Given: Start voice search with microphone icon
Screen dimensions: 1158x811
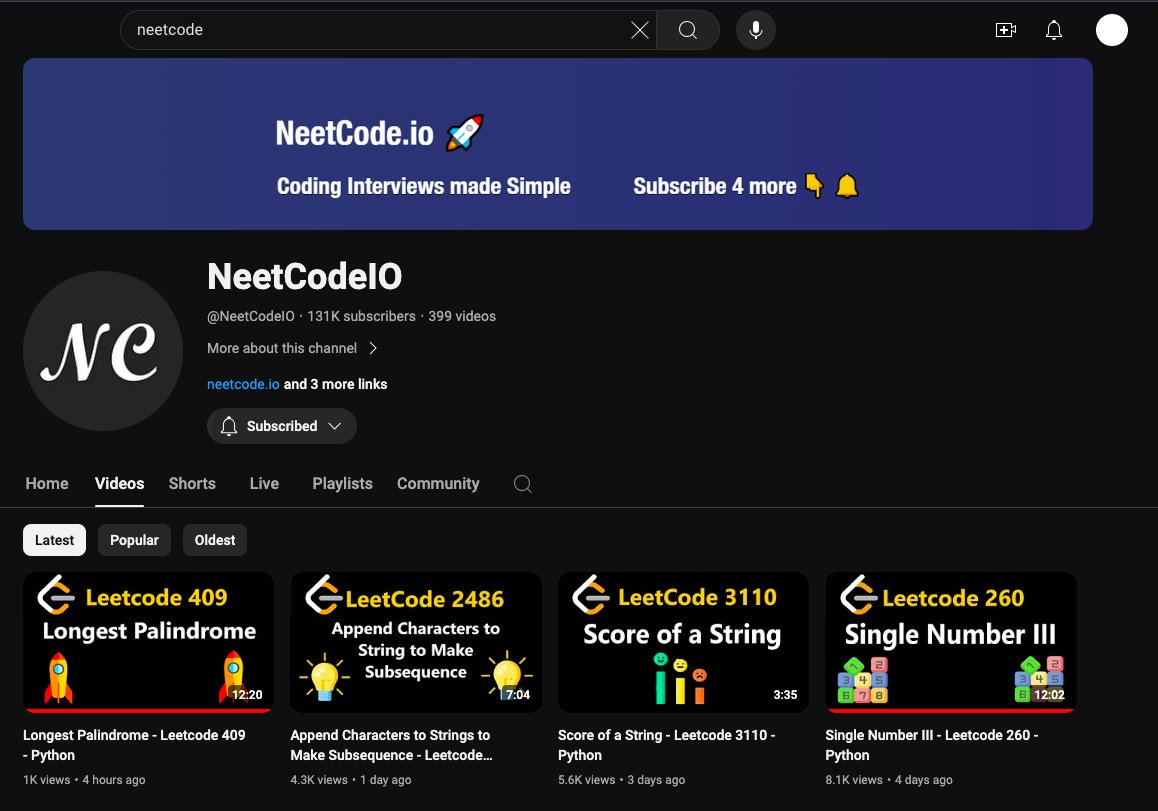Looking at the screenshot, I should tap(756, 30).
